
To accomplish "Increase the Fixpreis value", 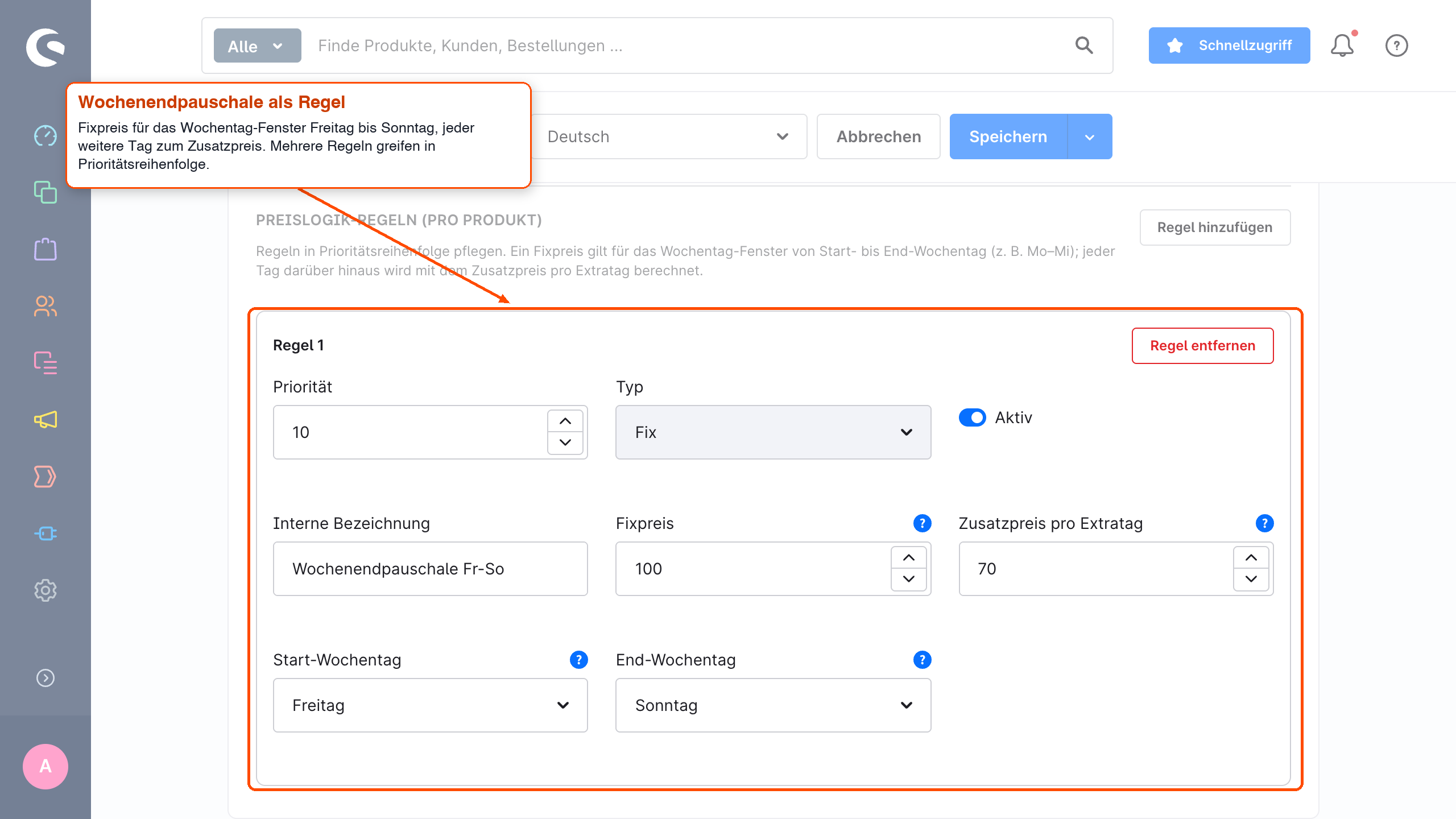I will pyautogui.click(x=908, y=558).
